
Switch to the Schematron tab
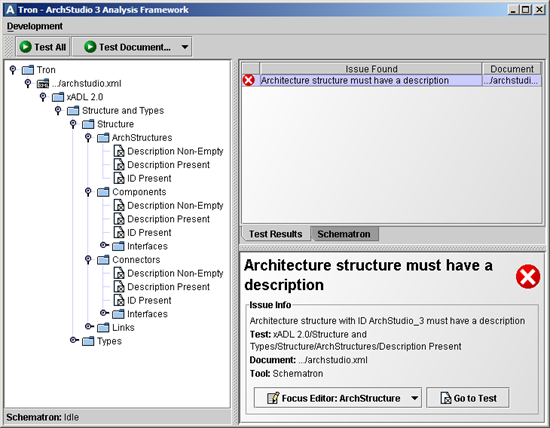tap(344, 234)
